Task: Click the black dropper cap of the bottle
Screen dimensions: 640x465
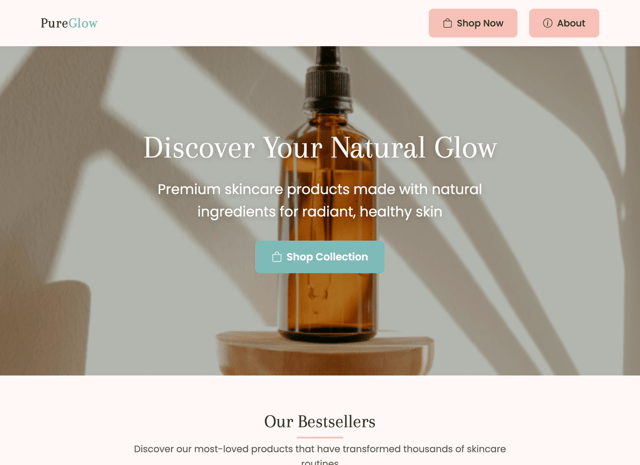Action: coord(328,78)
